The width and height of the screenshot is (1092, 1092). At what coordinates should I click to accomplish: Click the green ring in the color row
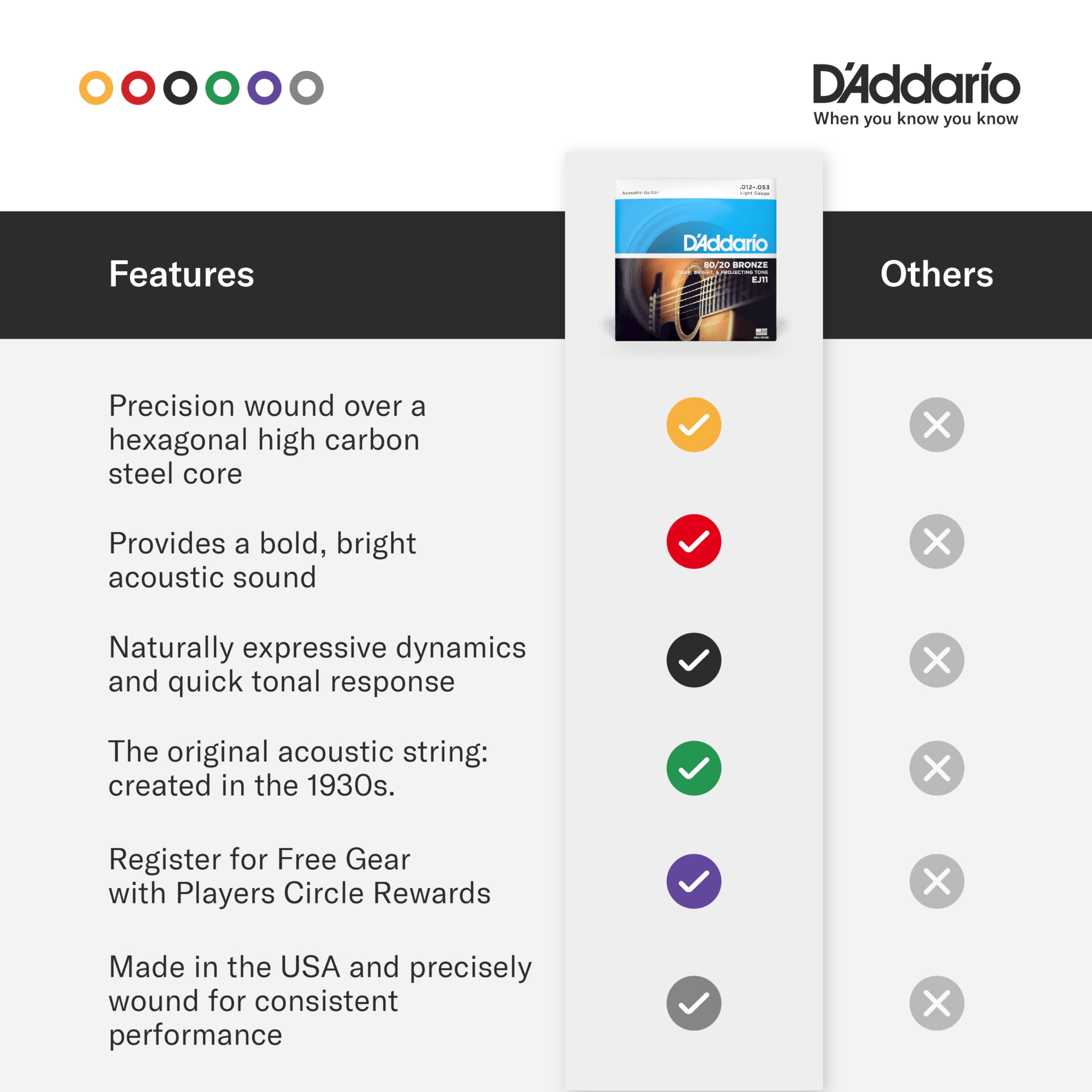point(222,88)
